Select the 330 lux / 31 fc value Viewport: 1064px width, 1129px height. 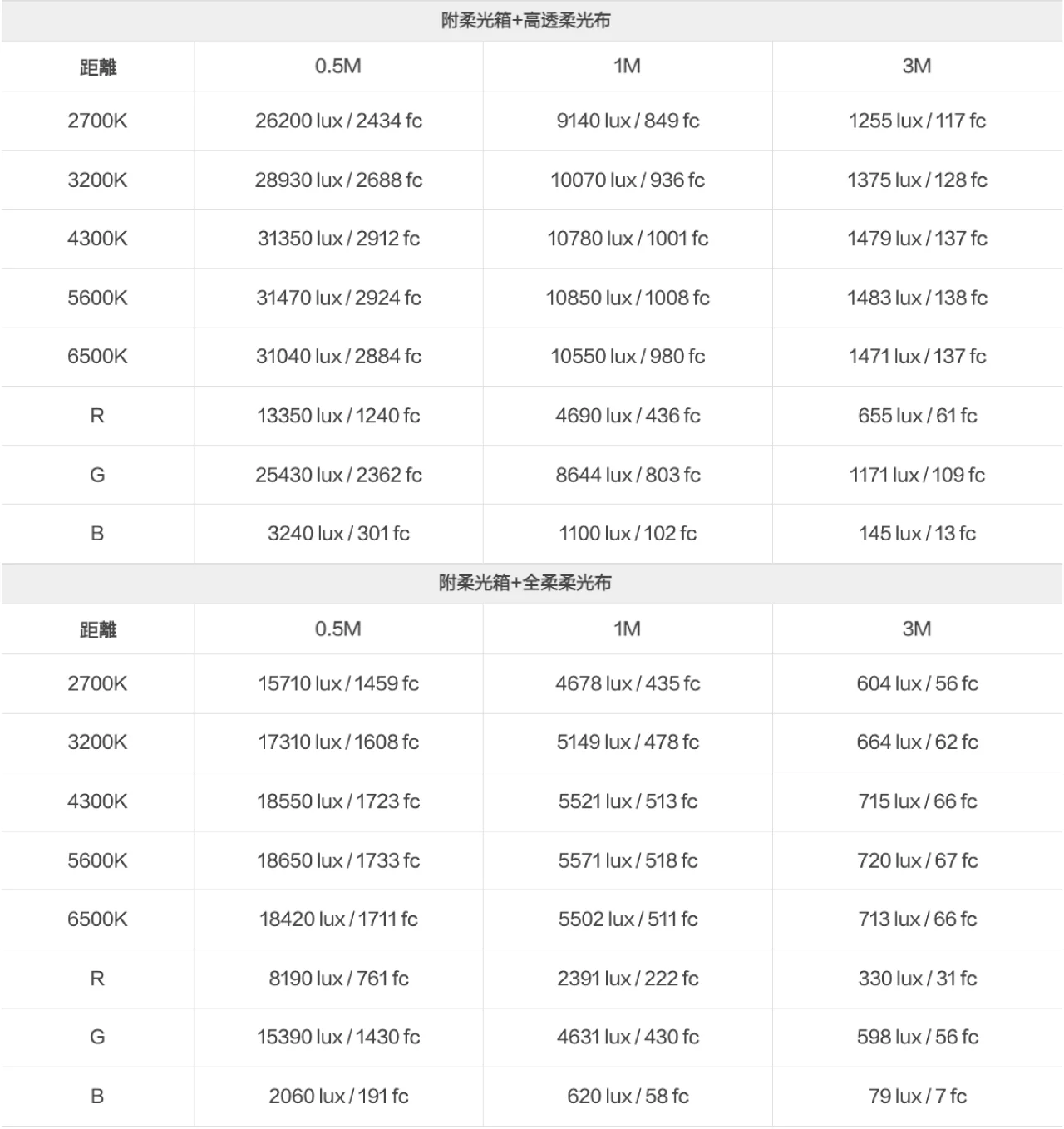tap(917, 979)
